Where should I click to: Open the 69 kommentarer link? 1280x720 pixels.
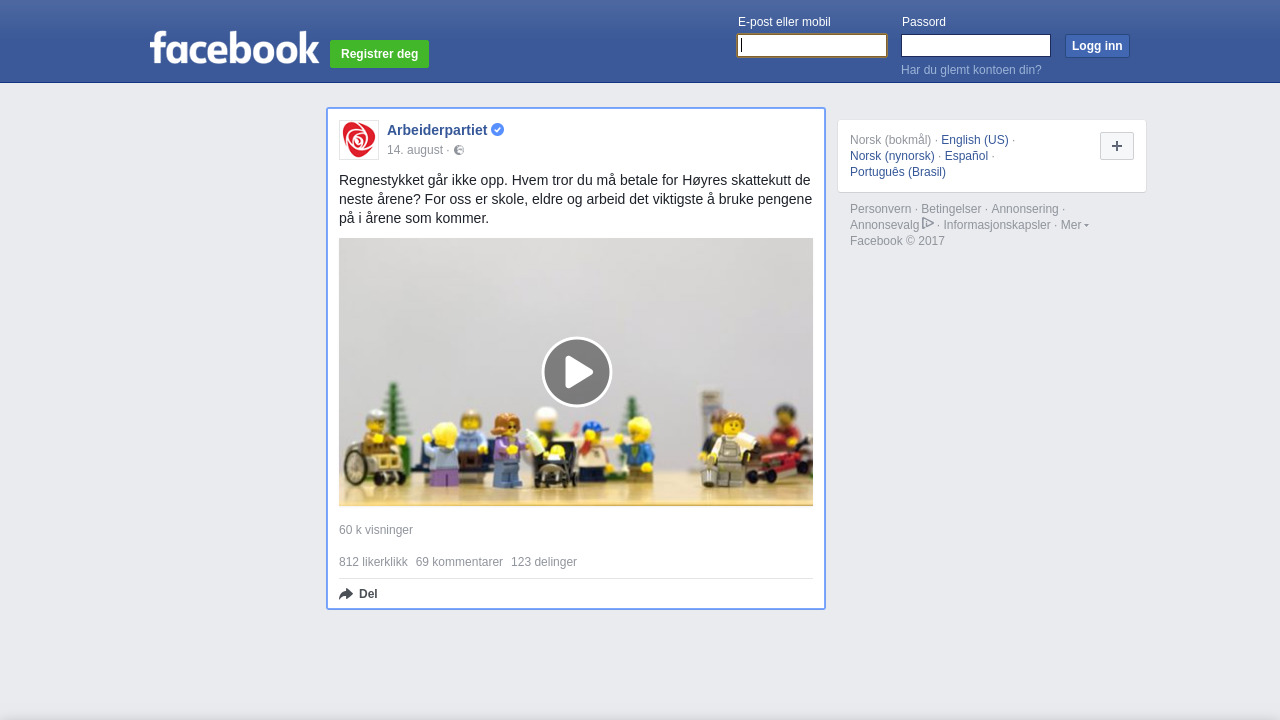click(459, 562)
